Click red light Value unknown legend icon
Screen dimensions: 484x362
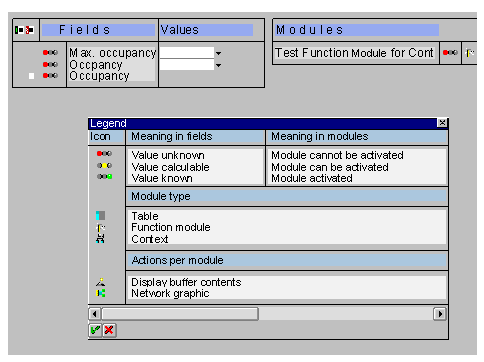click(104, 154)
